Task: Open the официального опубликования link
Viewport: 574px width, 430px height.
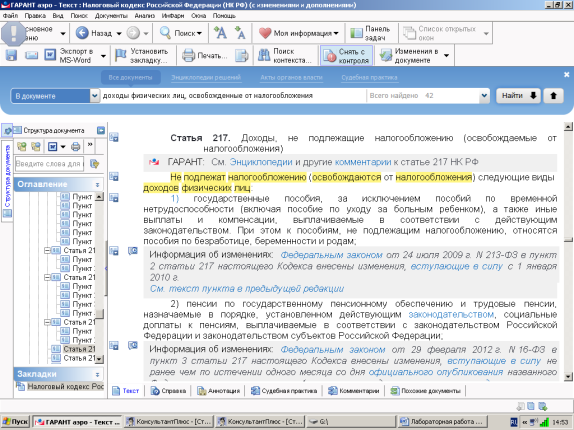Action: click(436, 372)
